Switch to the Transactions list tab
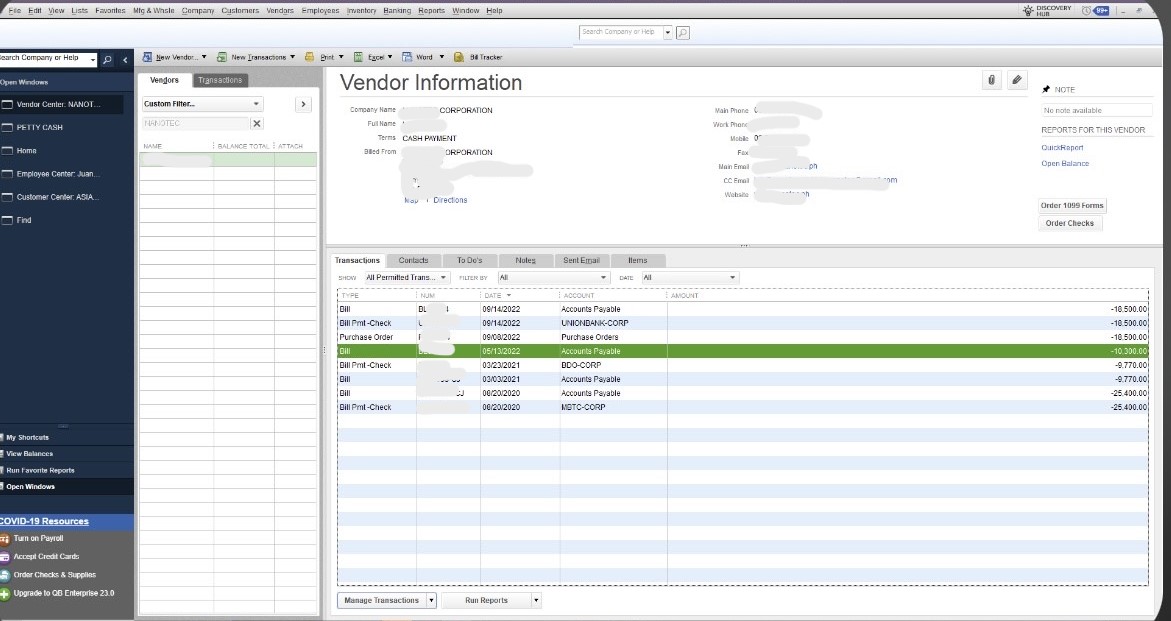Viewport: 1171px width, 621px height. click(x=220, y=80)
